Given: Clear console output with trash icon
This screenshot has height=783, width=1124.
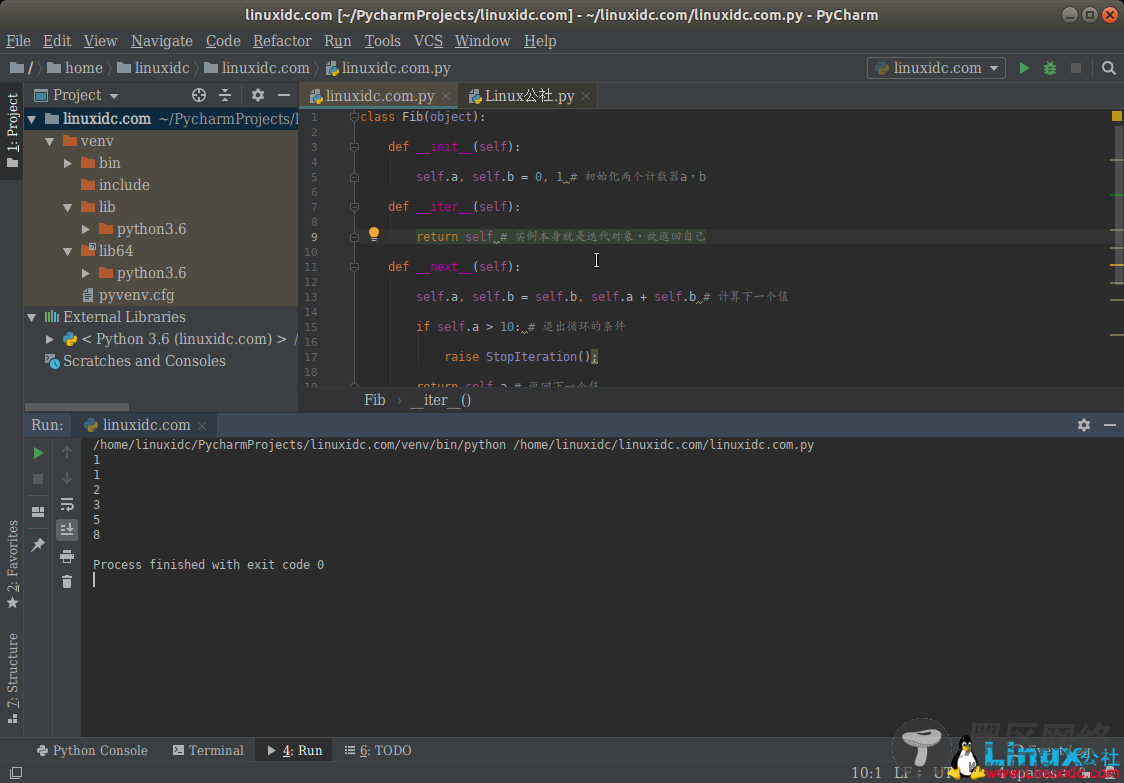Looking at the screenshot, I should tap(67, 582).
